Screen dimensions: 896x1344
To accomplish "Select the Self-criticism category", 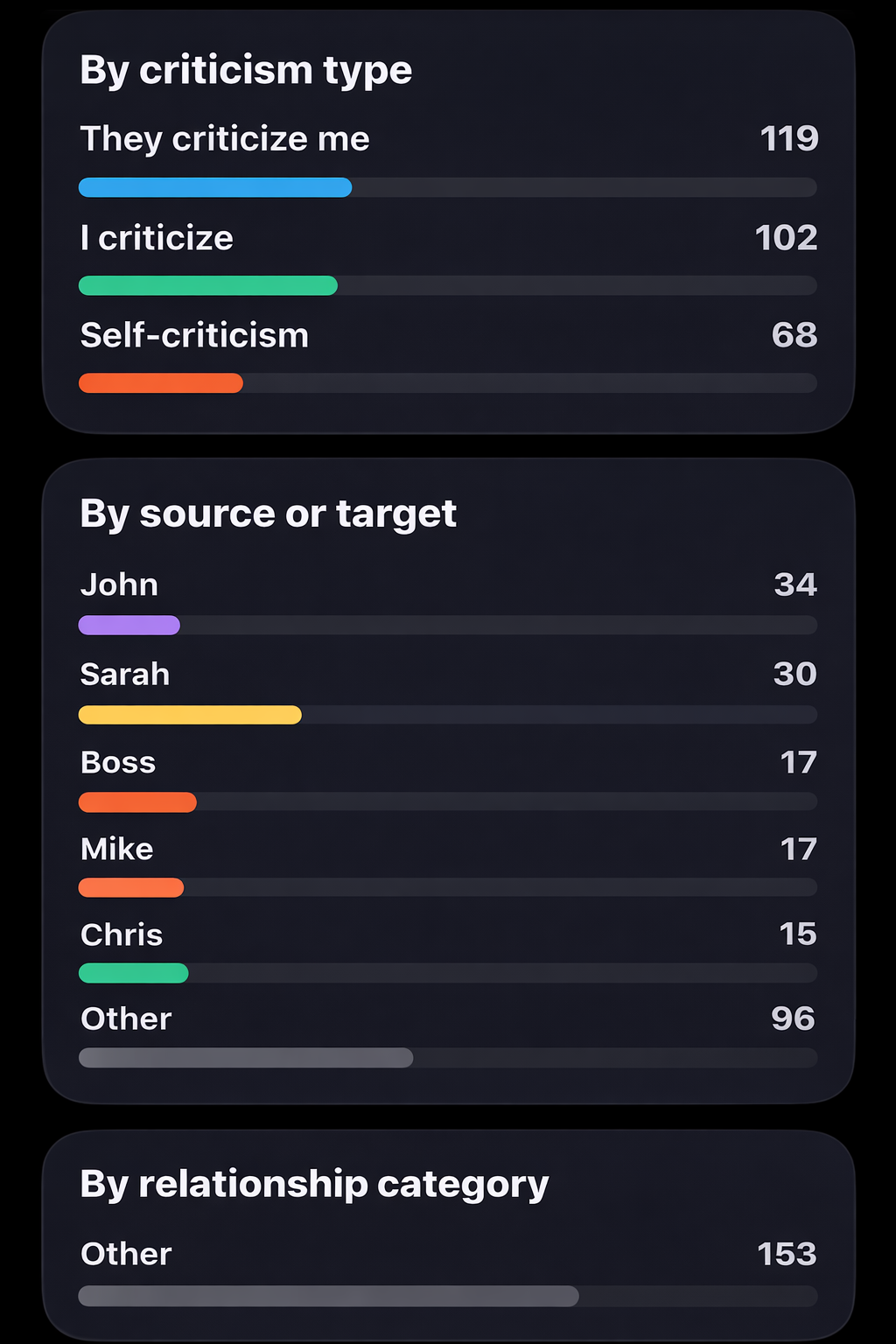I will (194, 335).
